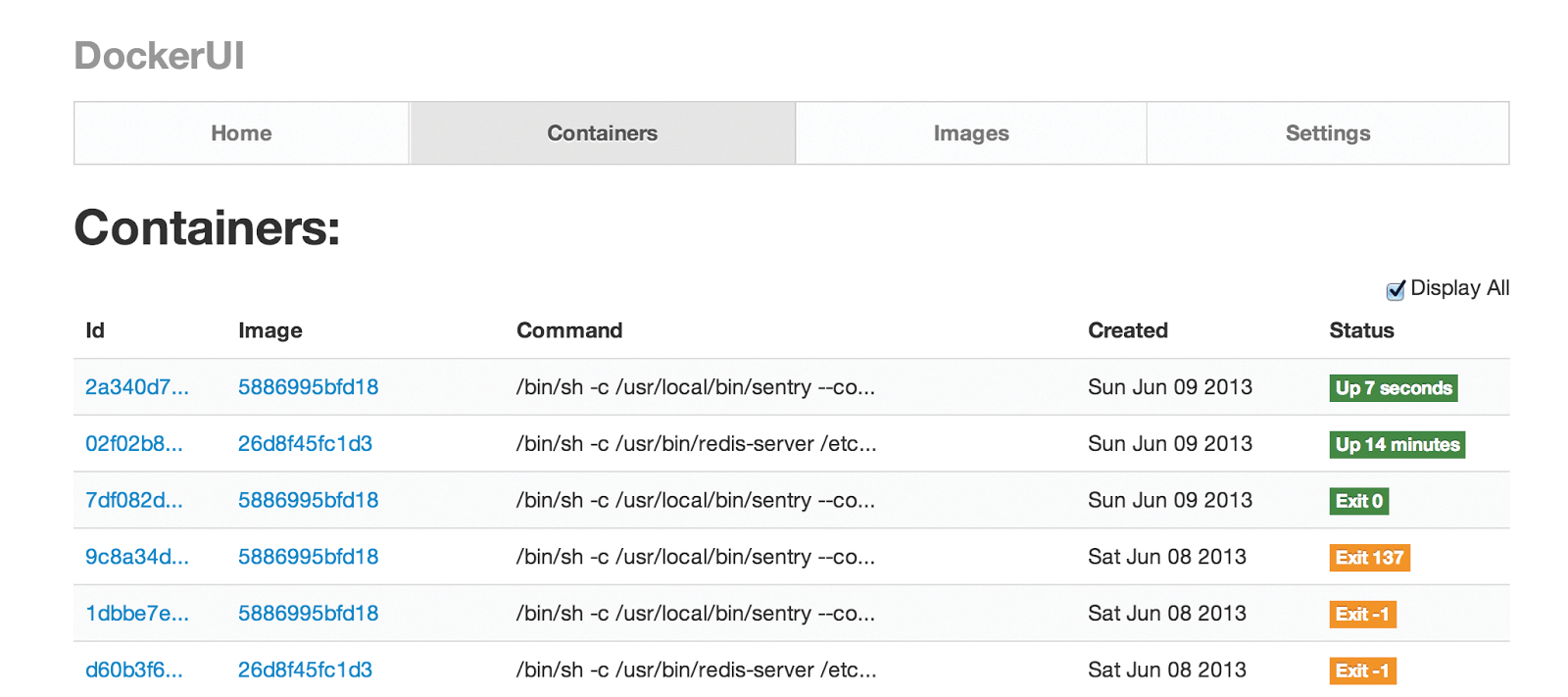Go to the Settings tab
Image resolution: width=1568 pixels, height=697 pixels.
click(x=1328, y=133)
